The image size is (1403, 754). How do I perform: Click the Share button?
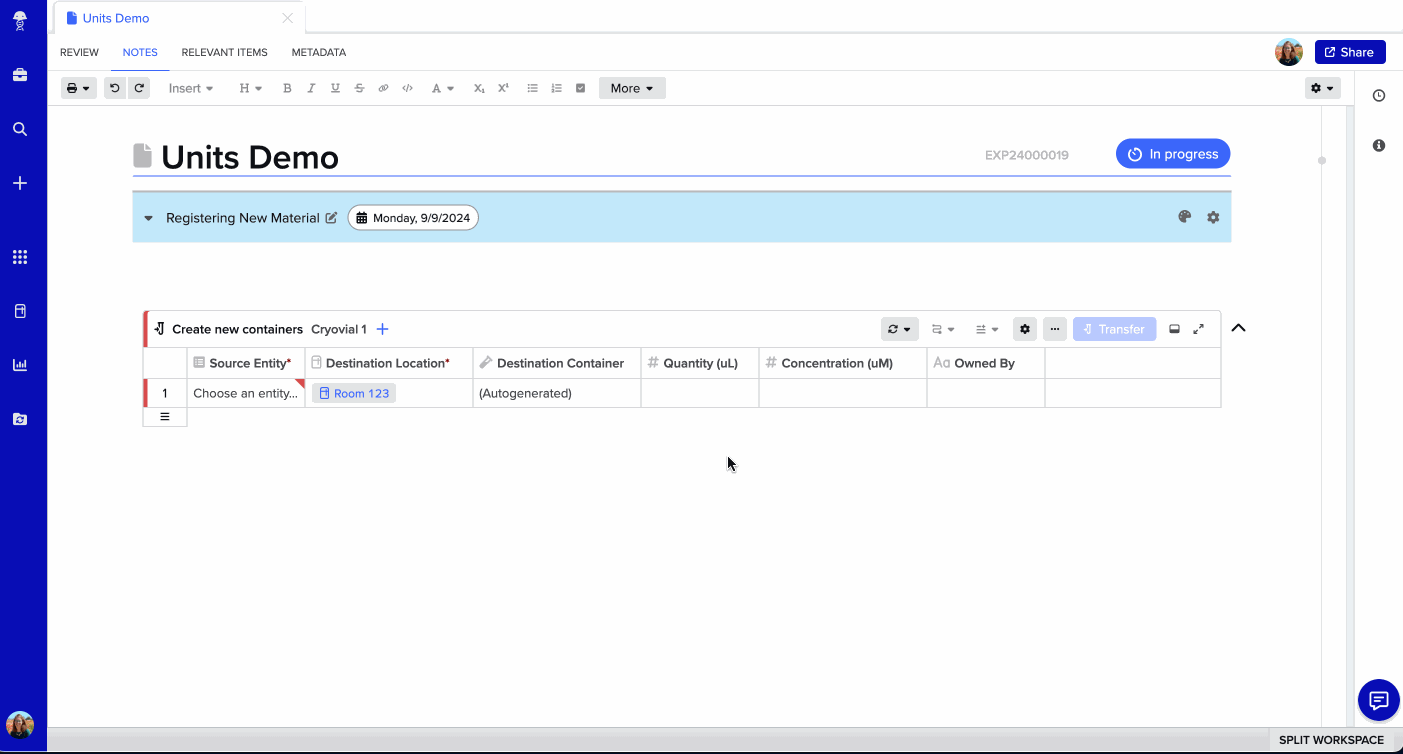click(1350, 52)
